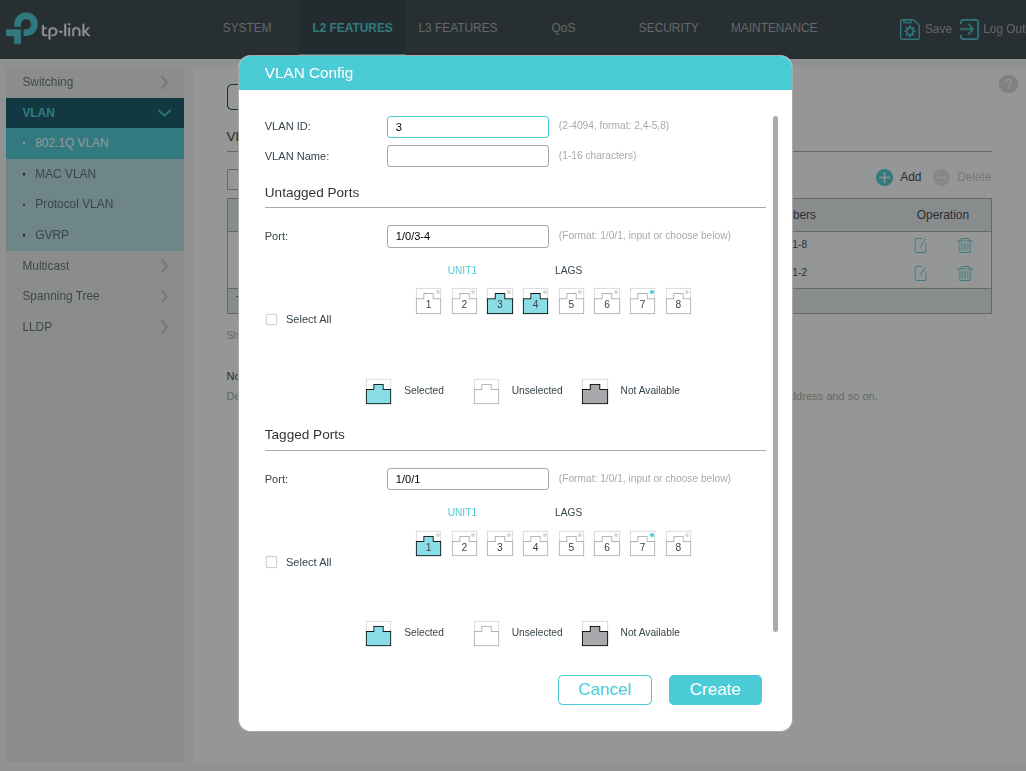The width and height of the screenshot is (1026, 771).
Task: Collapse the VLAN sidebar section
Action: (95, 113)
